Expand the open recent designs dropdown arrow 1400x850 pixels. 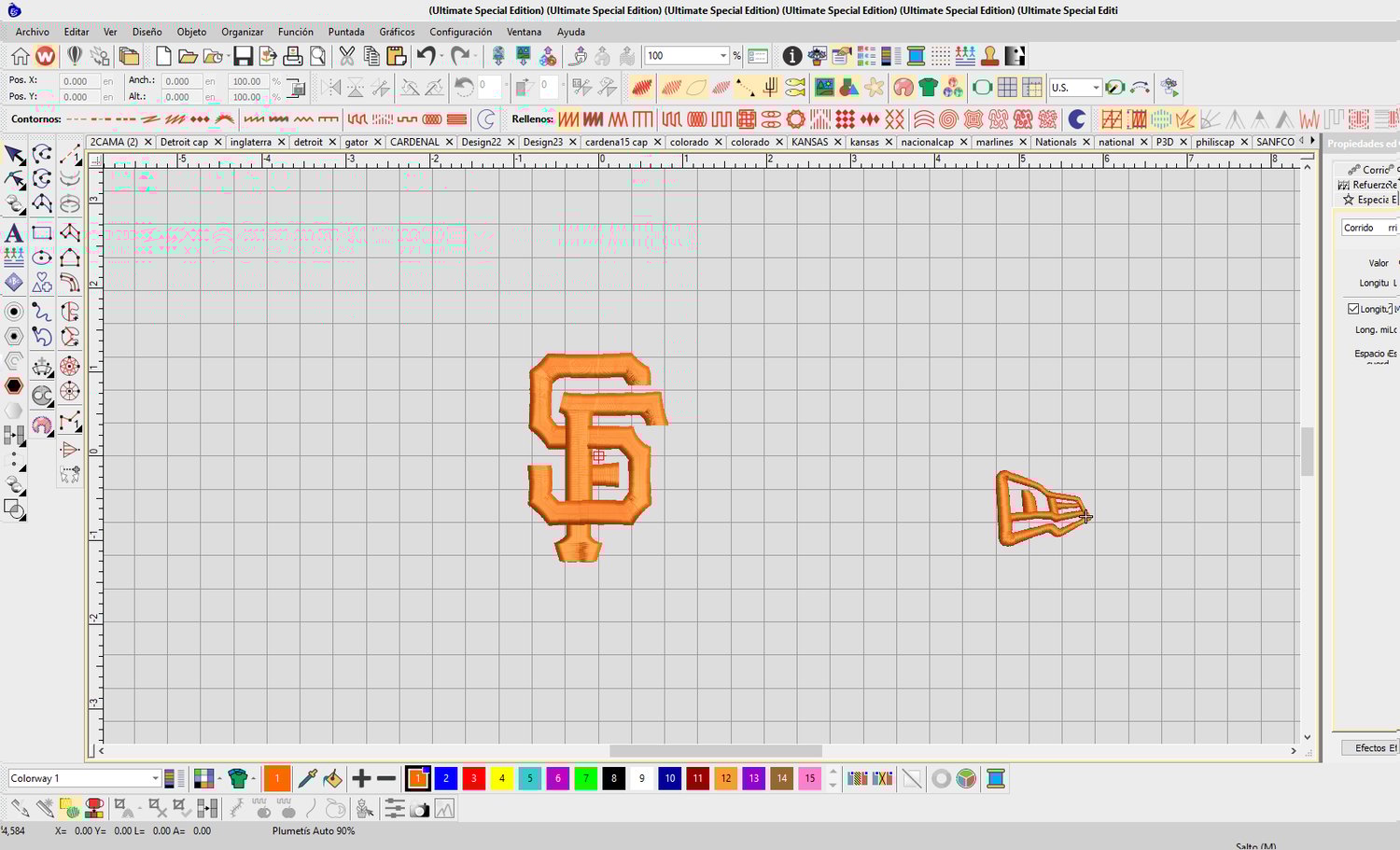[228, 56]
